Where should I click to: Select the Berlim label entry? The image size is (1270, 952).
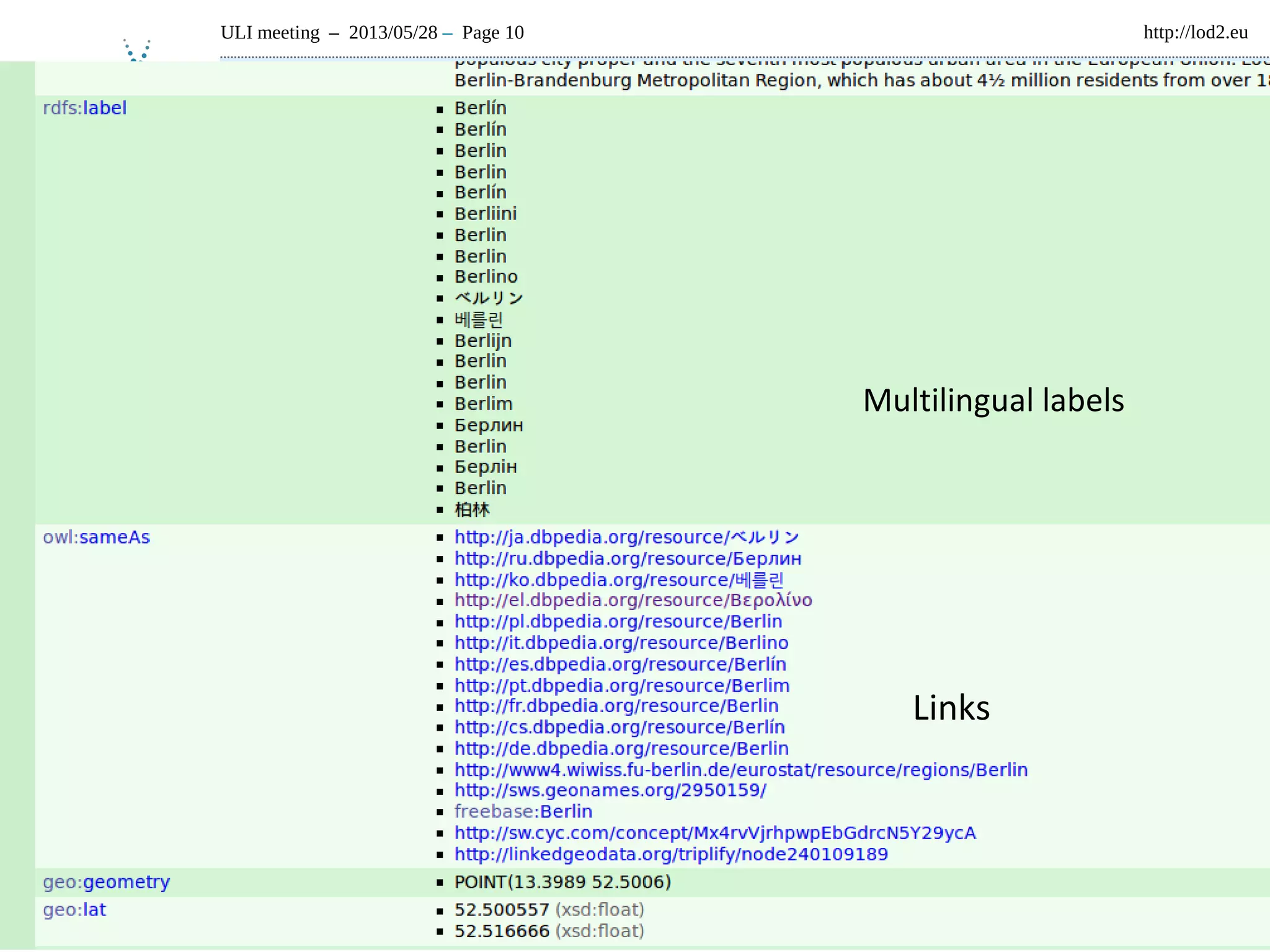(484, 404)
